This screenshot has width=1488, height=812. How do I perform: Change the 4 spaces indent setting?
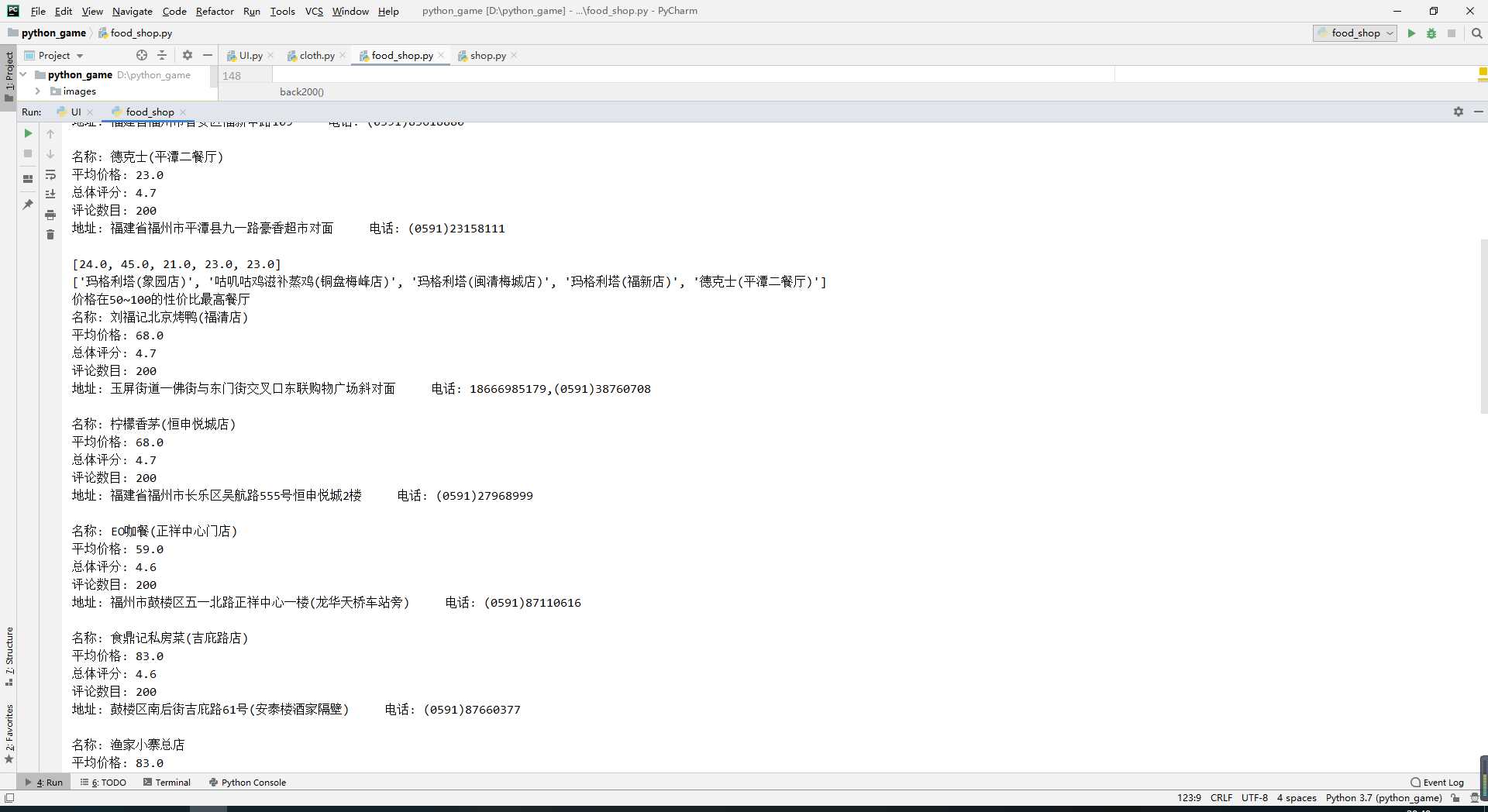pyautogui.click(x=1297, y=798)
